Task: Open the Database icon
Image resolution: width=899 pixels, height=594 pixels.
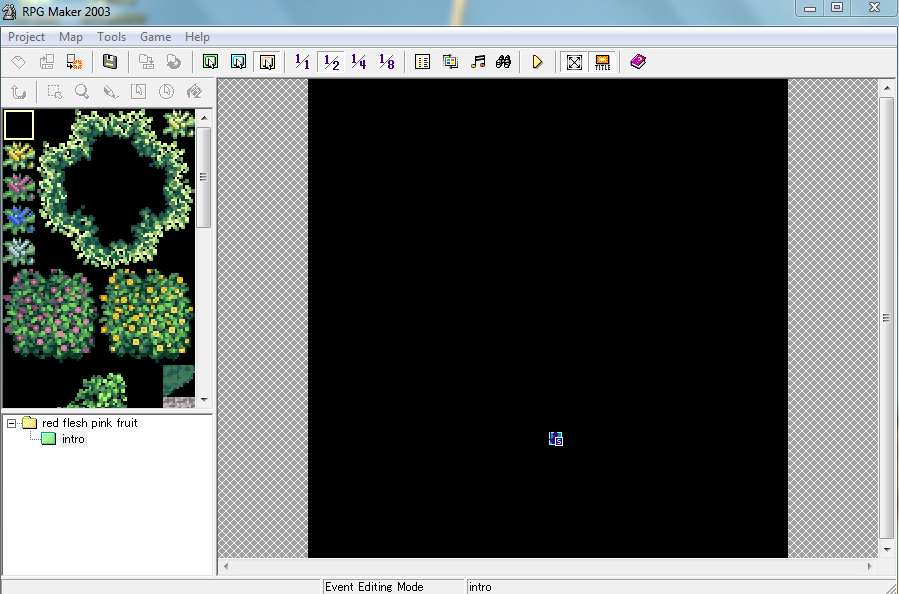Action: 422,62
